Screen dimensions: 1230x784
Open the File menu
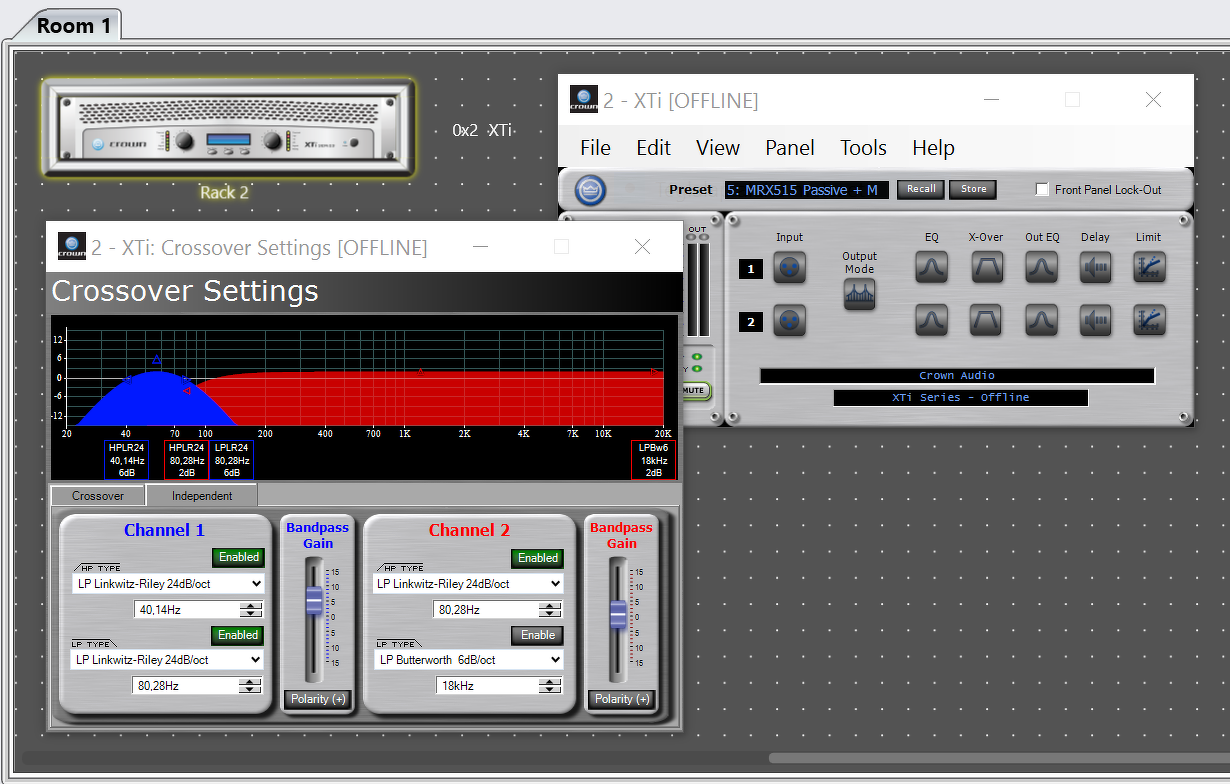click(595, 148)
